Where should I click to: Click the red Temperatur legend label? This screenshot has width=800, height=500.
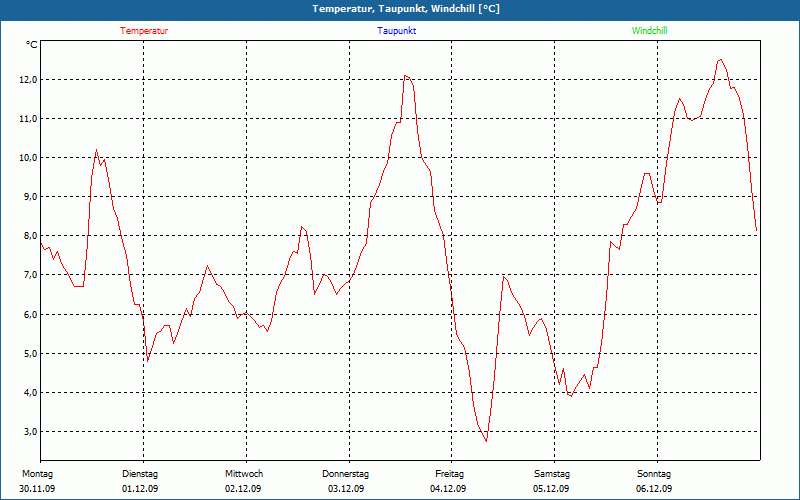[x=144, y=31]
